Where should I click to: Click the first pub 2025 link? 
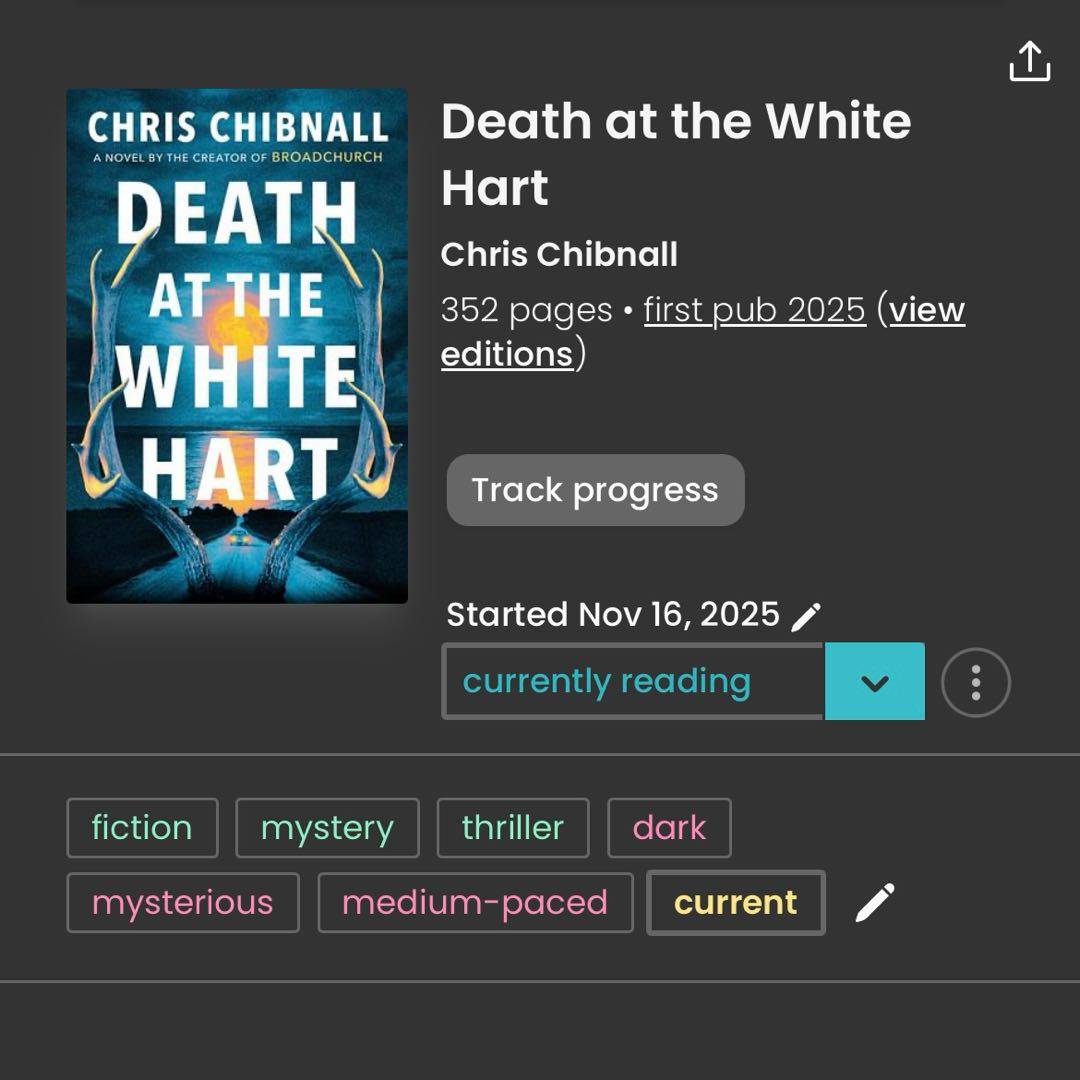754,310
